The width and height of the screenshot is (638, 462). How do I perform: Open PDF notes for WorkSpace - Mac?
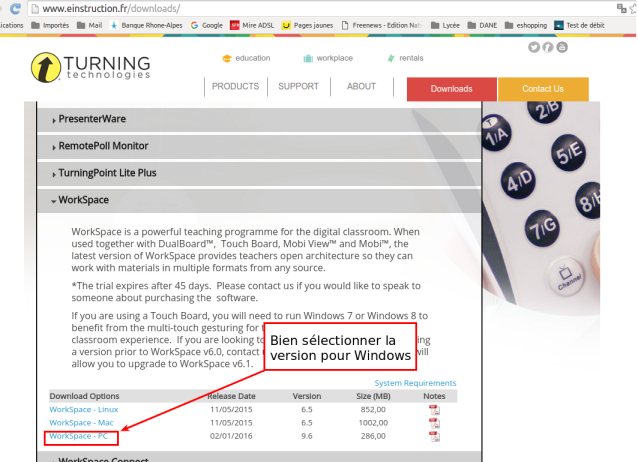(434, 423)
